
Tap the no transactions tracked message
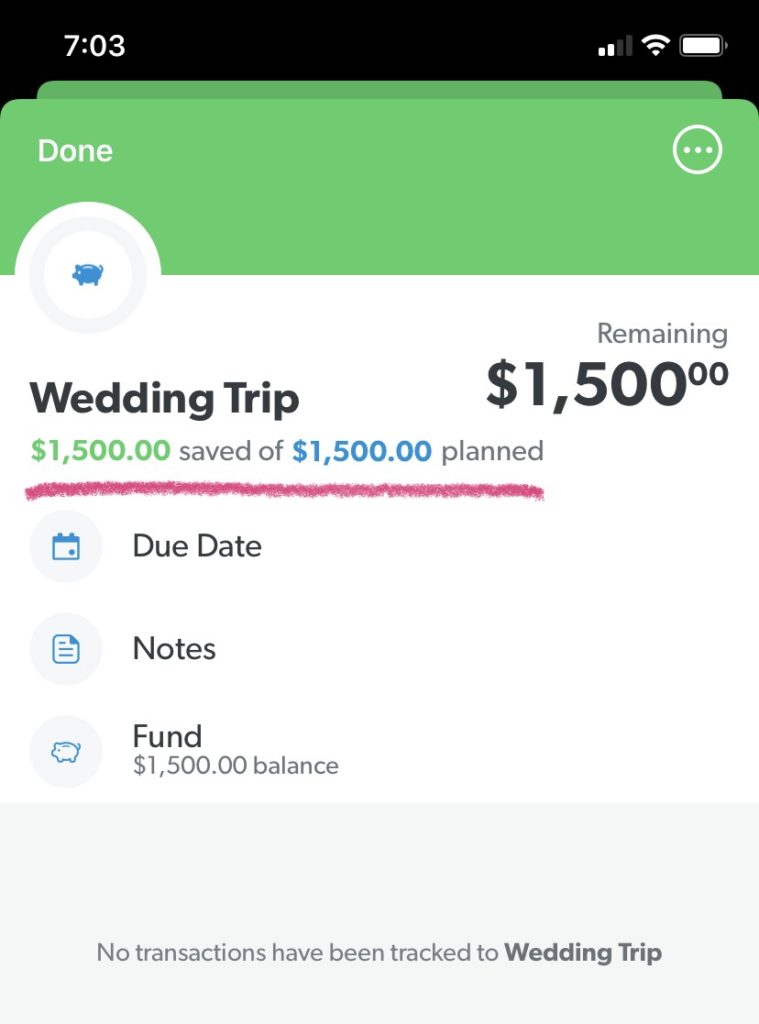click(x=379, y=952)
